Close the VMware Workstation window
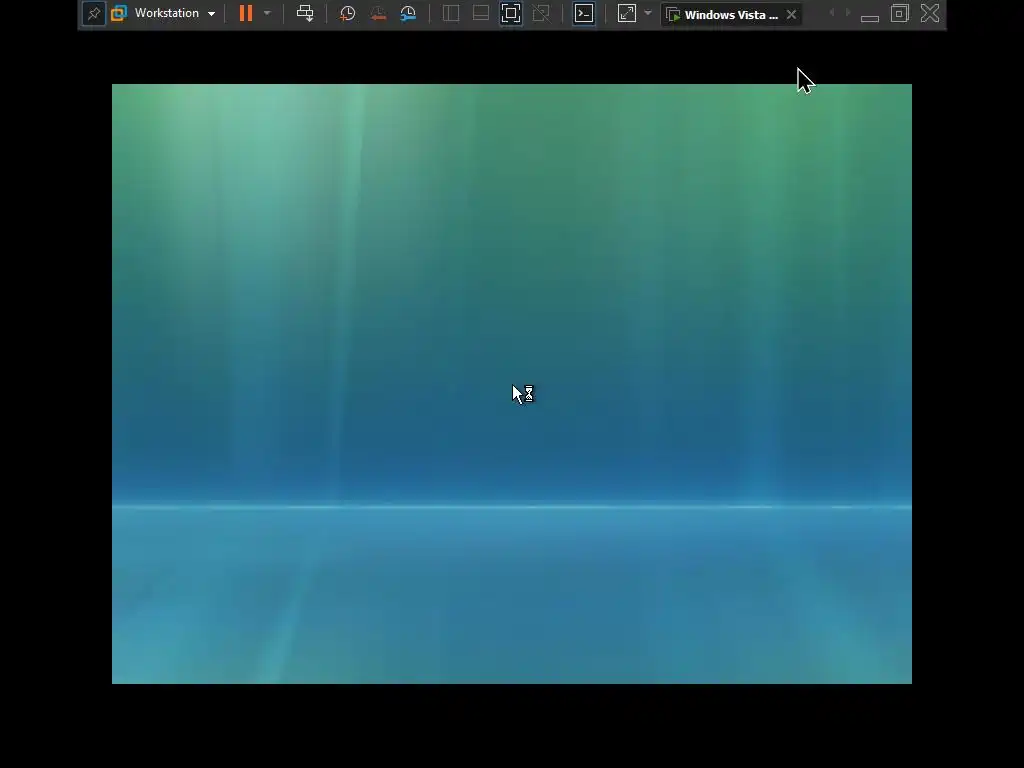1024x768 pixels. [x=930, y=13]
